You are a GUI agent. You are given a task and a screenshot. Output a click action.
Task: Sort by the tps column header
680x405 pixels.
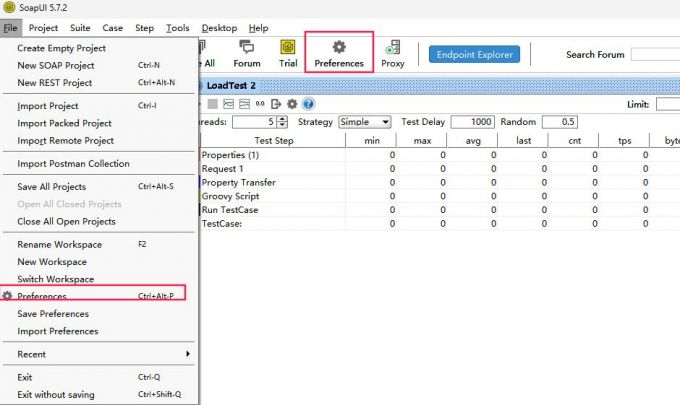pos(624,140)
